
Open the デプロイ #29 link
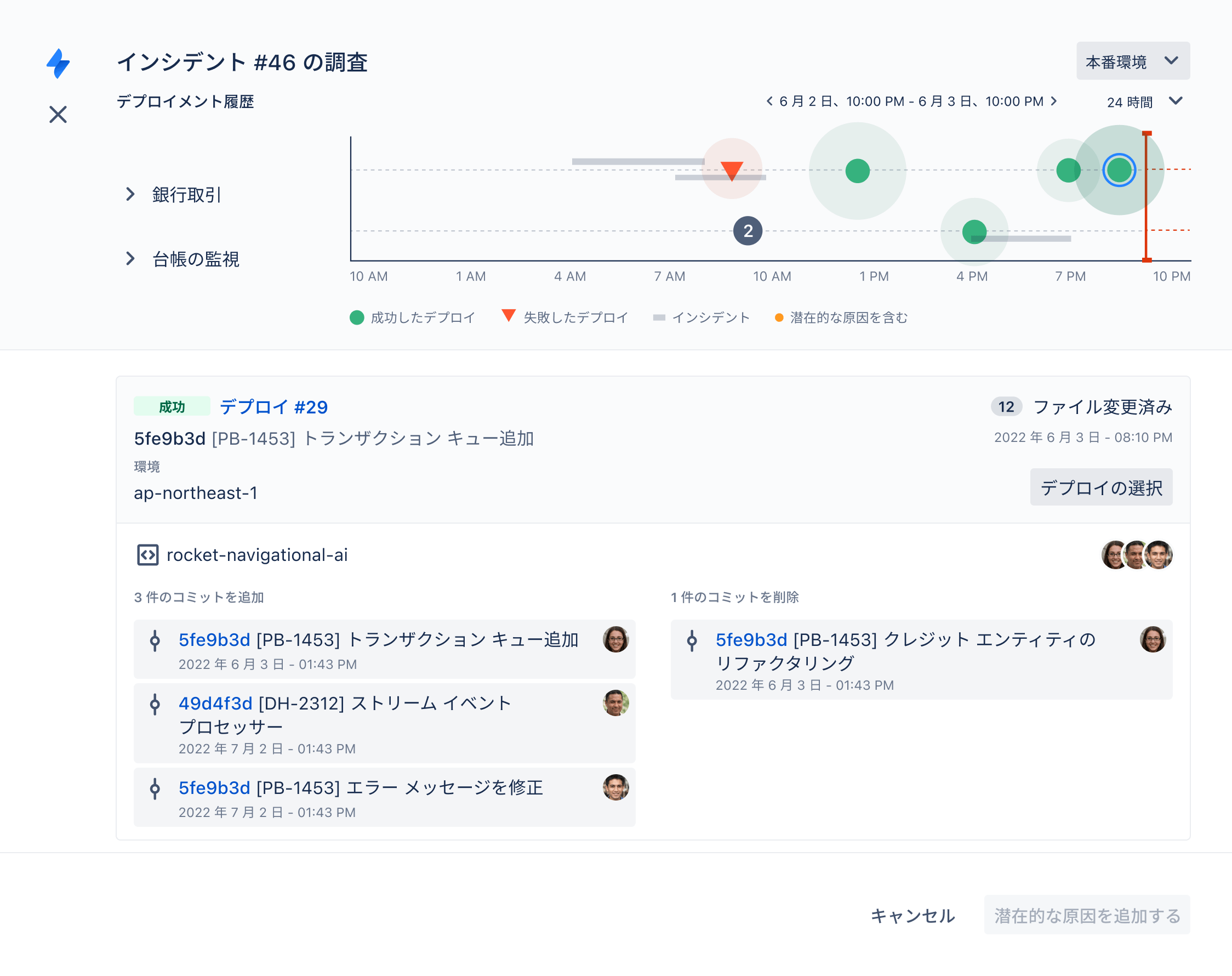[273, 407]
